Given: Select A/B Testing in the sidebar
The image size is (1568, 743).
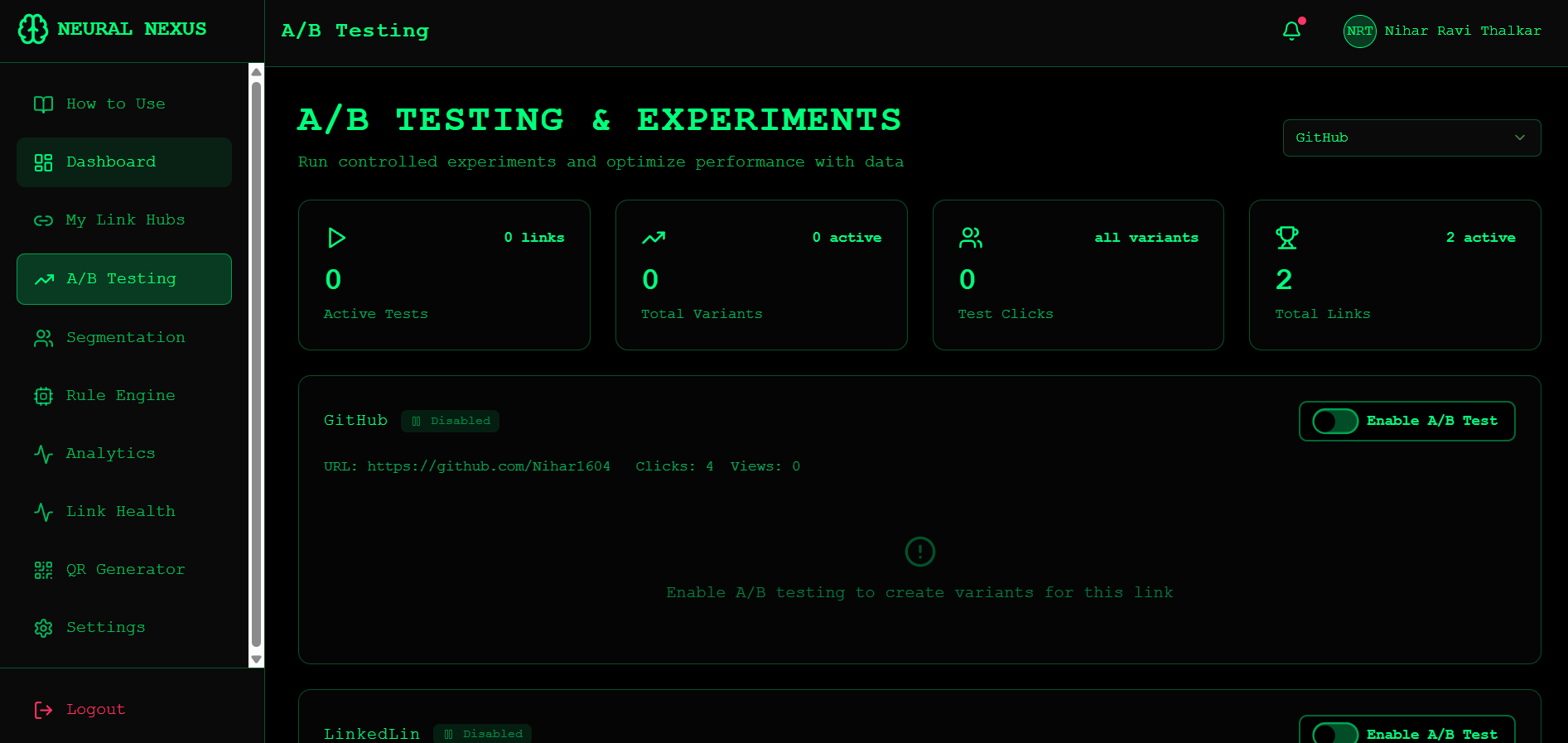Looking at the screenshot, I should (124, 279).
